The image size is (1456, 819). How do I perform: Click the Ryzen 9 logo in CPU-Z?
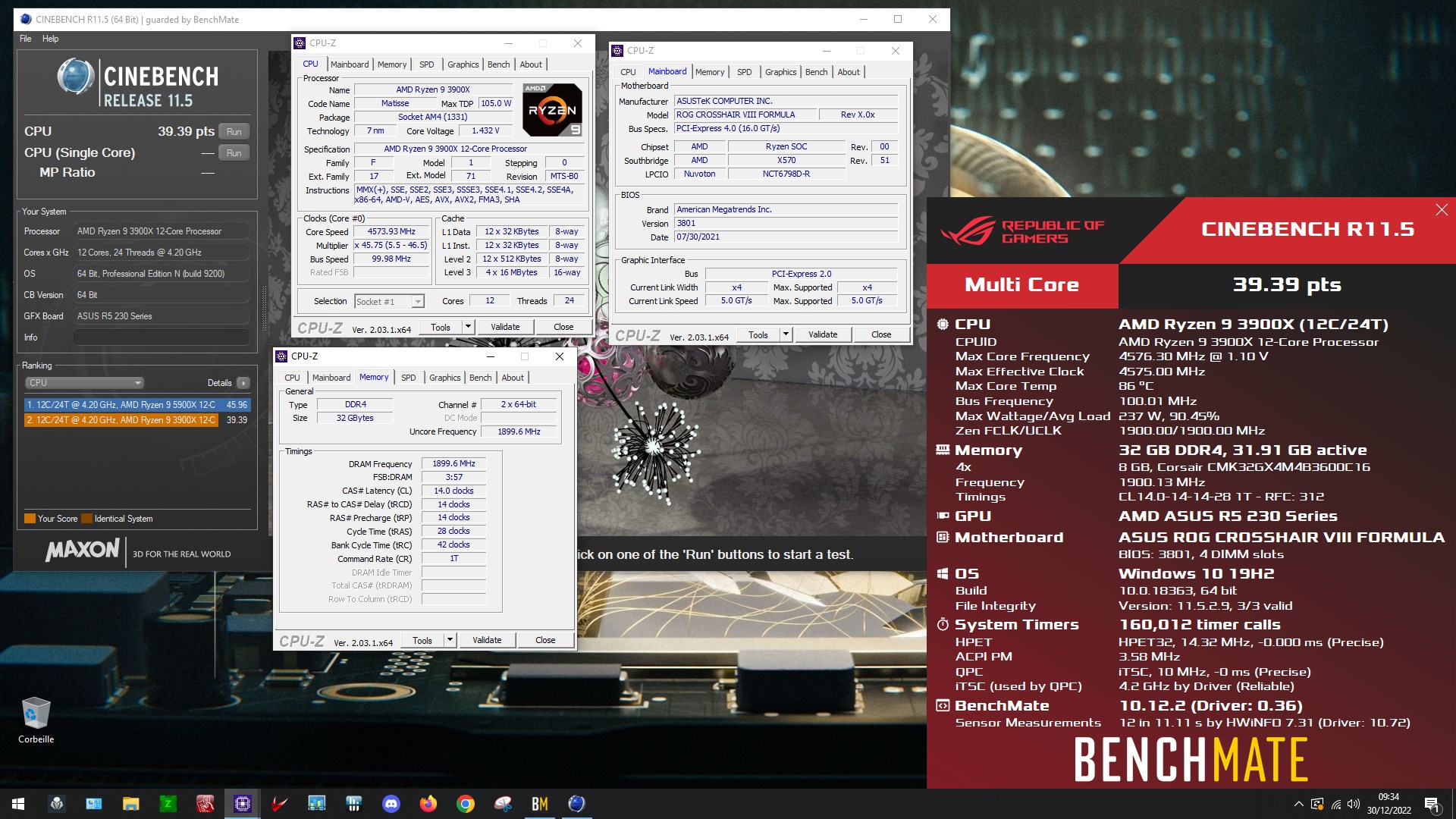[x=552, y=110]
